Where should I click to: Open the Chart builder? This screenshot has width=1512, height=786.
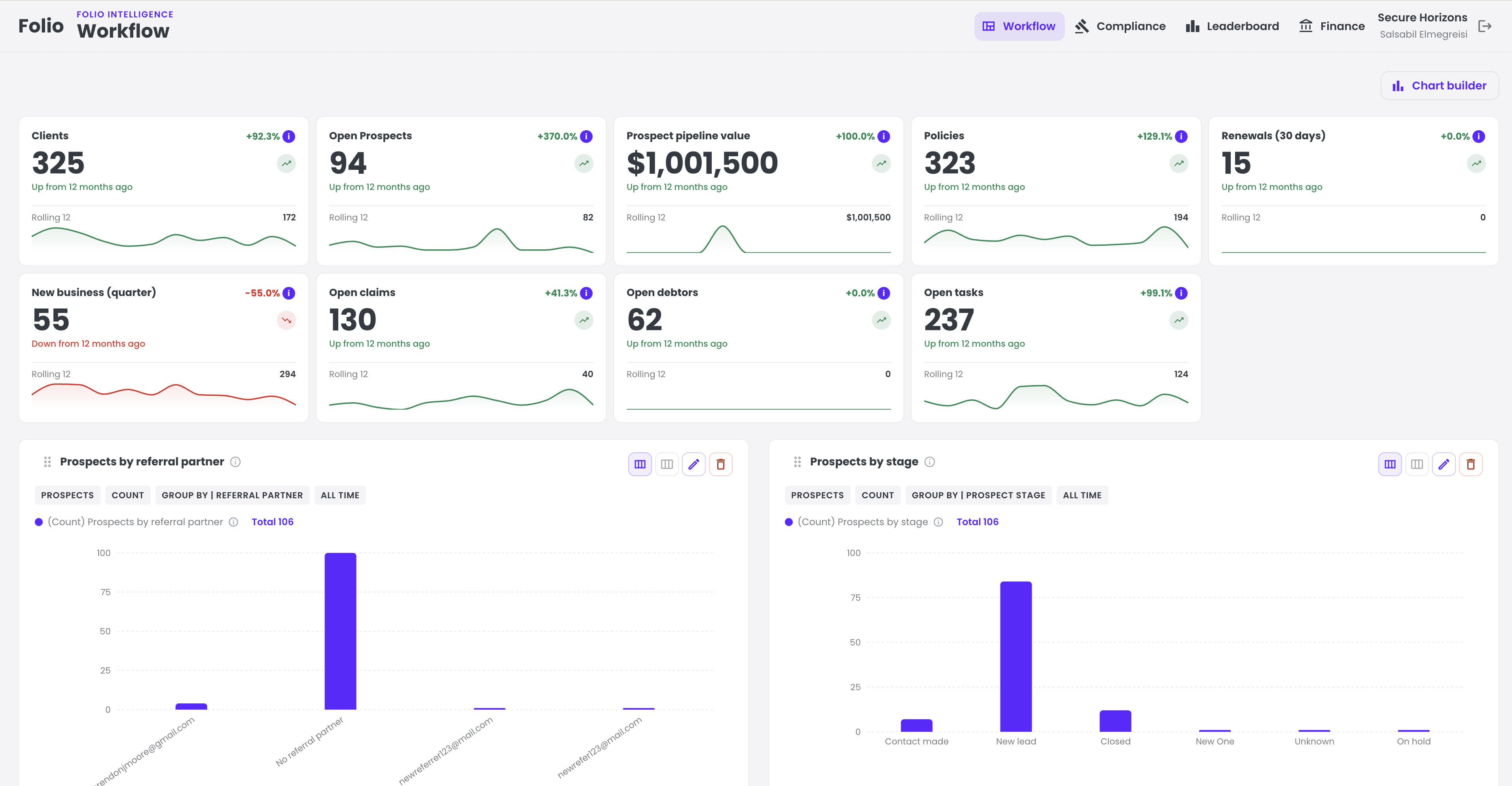(1439, 86)
